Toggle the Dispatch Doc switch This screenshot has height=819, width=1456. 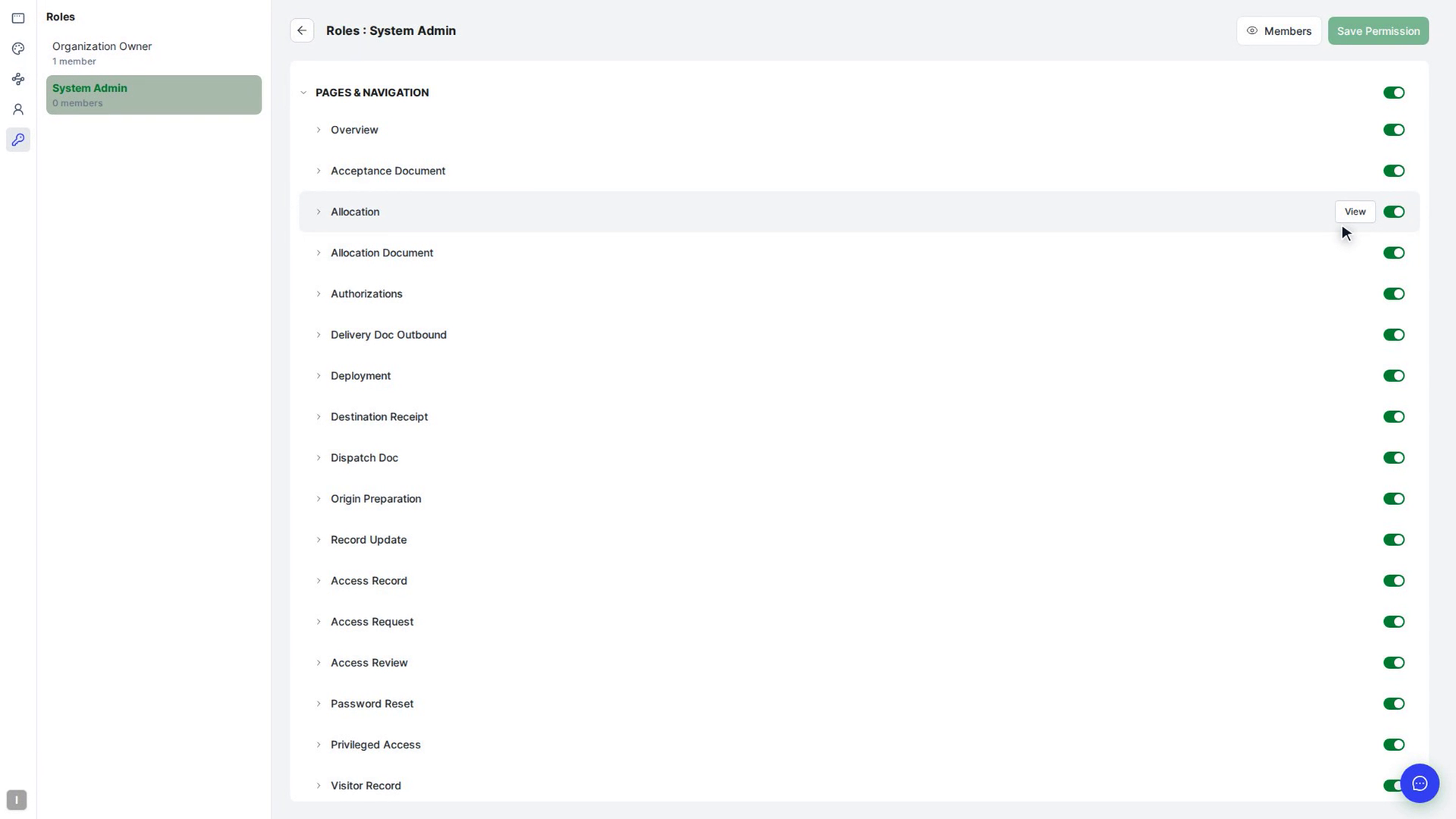1394,457
